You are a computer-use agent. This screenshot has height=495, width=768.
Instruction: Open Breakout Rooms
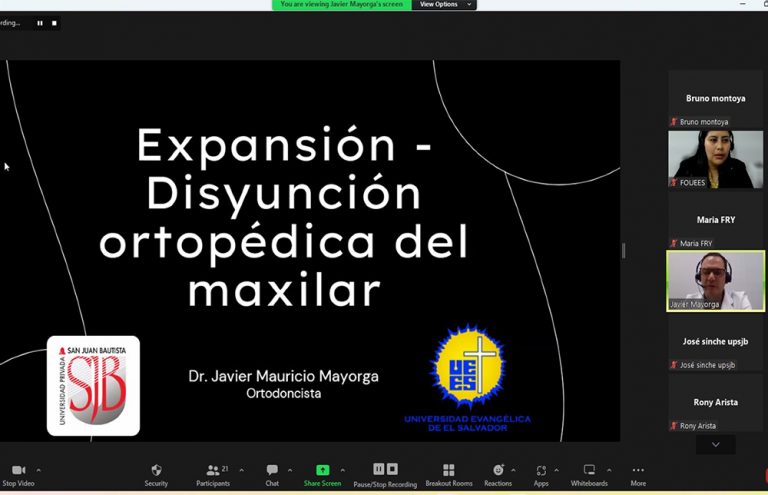pos(449,470)
